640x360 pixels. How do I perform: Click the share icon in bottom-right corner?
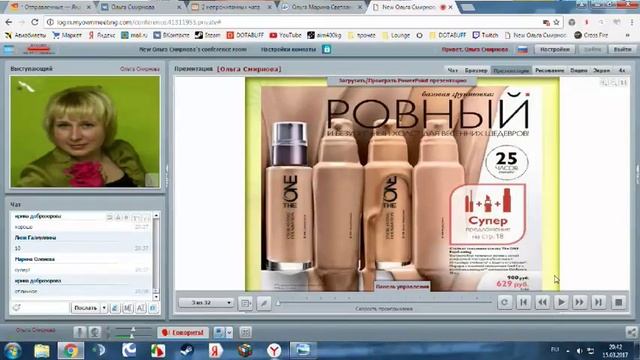pos(631,333)
